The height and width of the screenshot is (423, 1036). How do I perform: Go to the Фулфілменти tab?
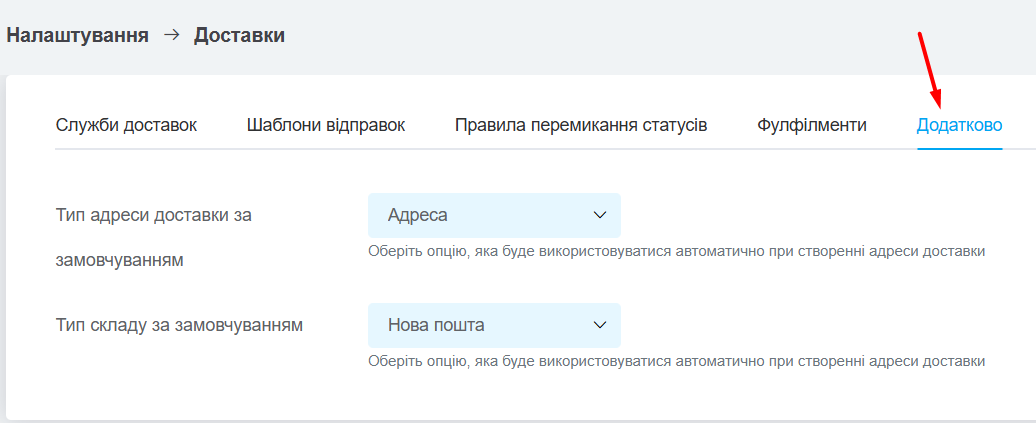tap(812, 125)
